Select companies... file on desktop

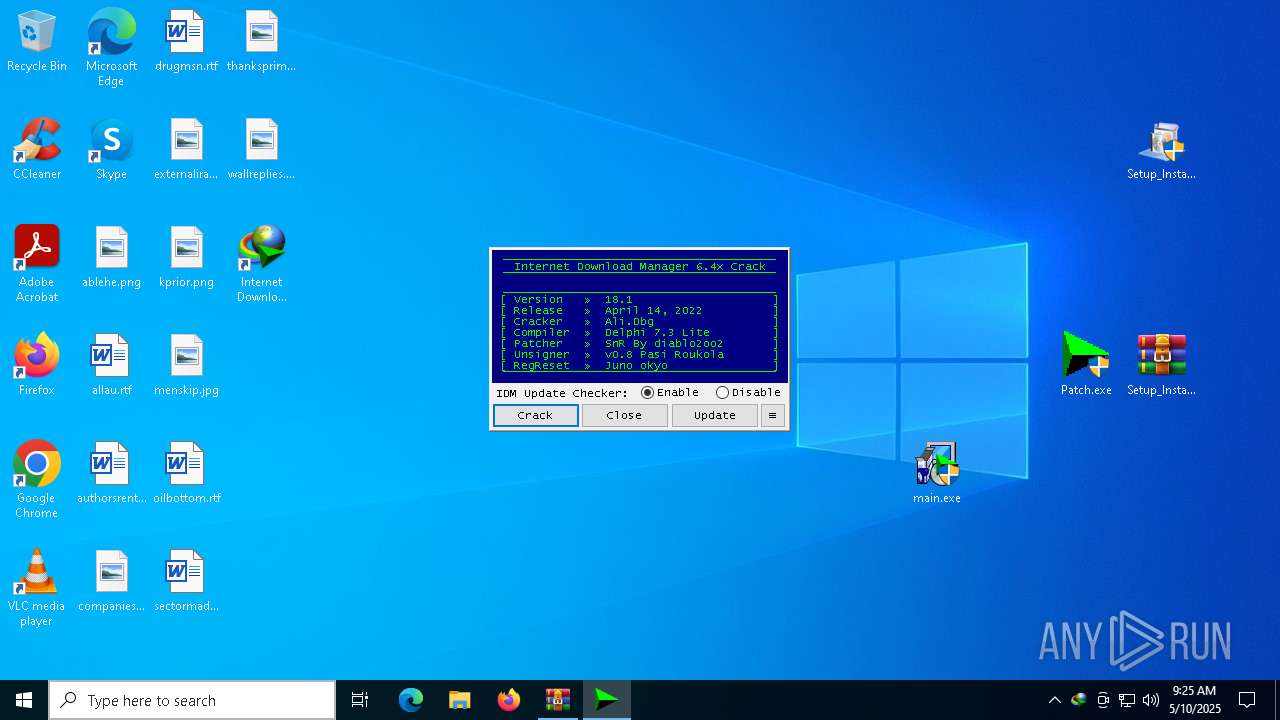(x=111, y=582)
